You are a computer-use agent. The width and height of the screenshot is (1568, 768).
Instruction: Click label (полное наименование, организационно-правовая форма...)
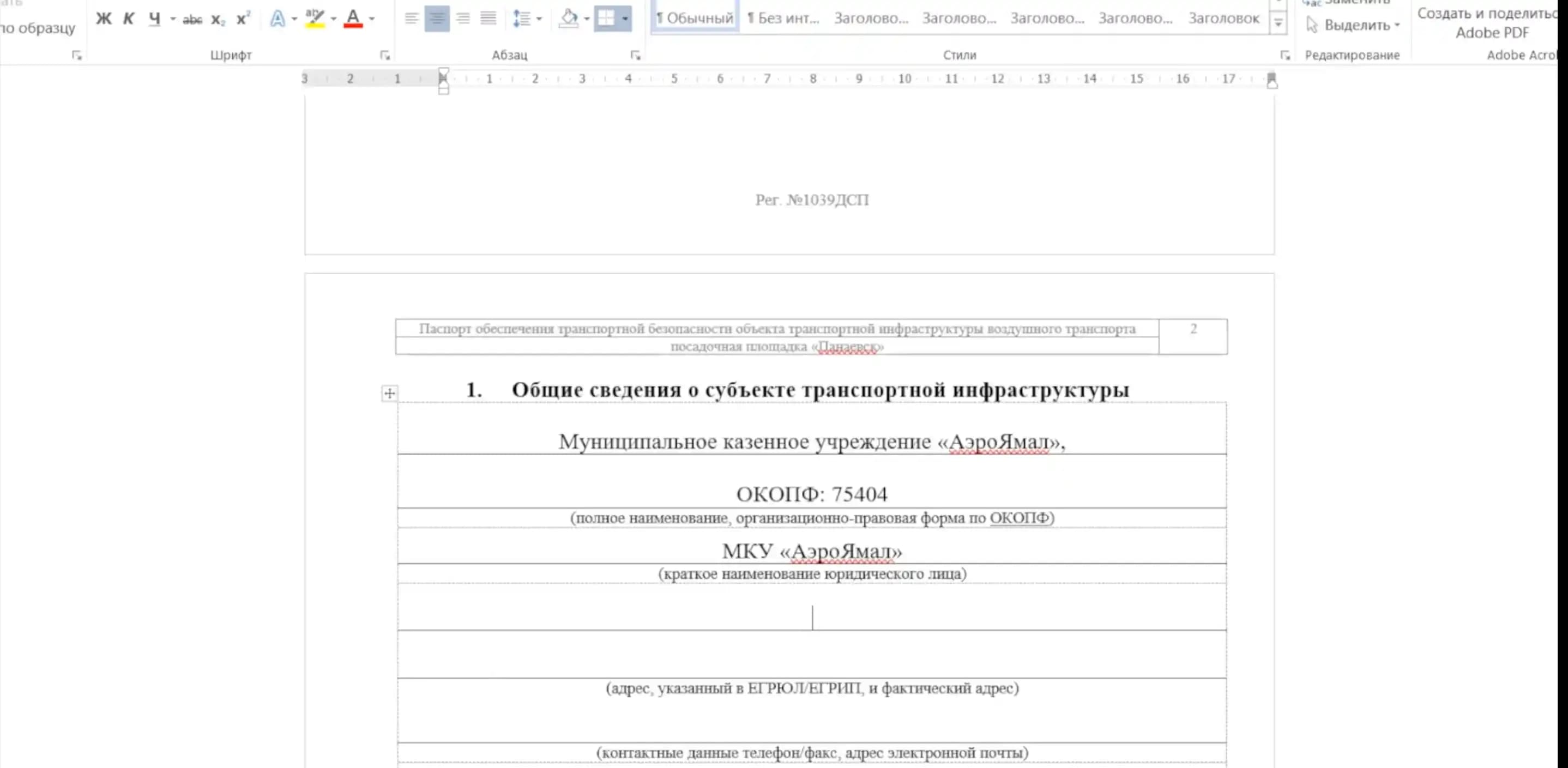812,518
